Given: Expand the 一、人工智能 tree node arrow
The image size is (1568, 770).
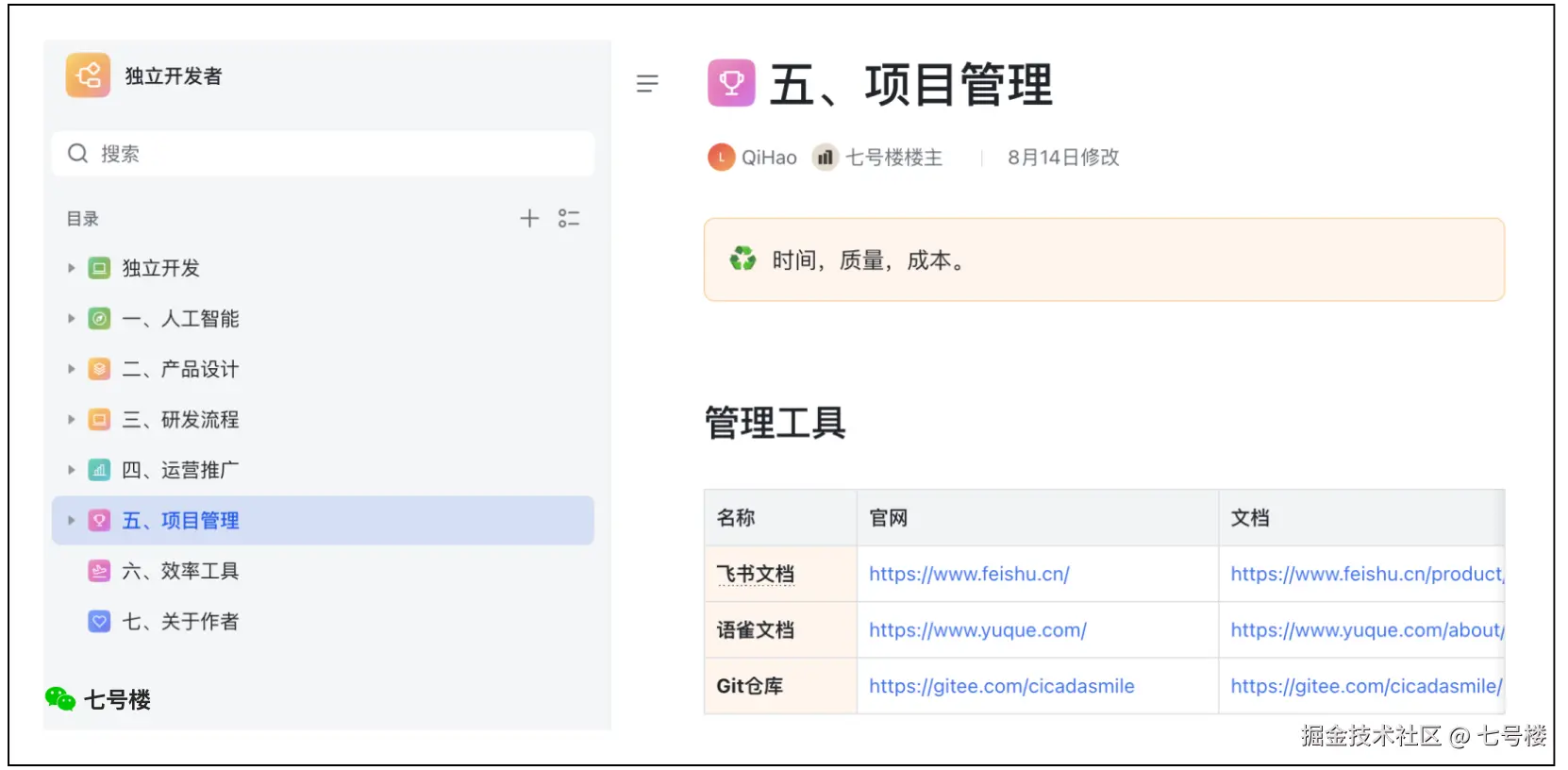Looking at the screenshot, I should pos(71,319).
